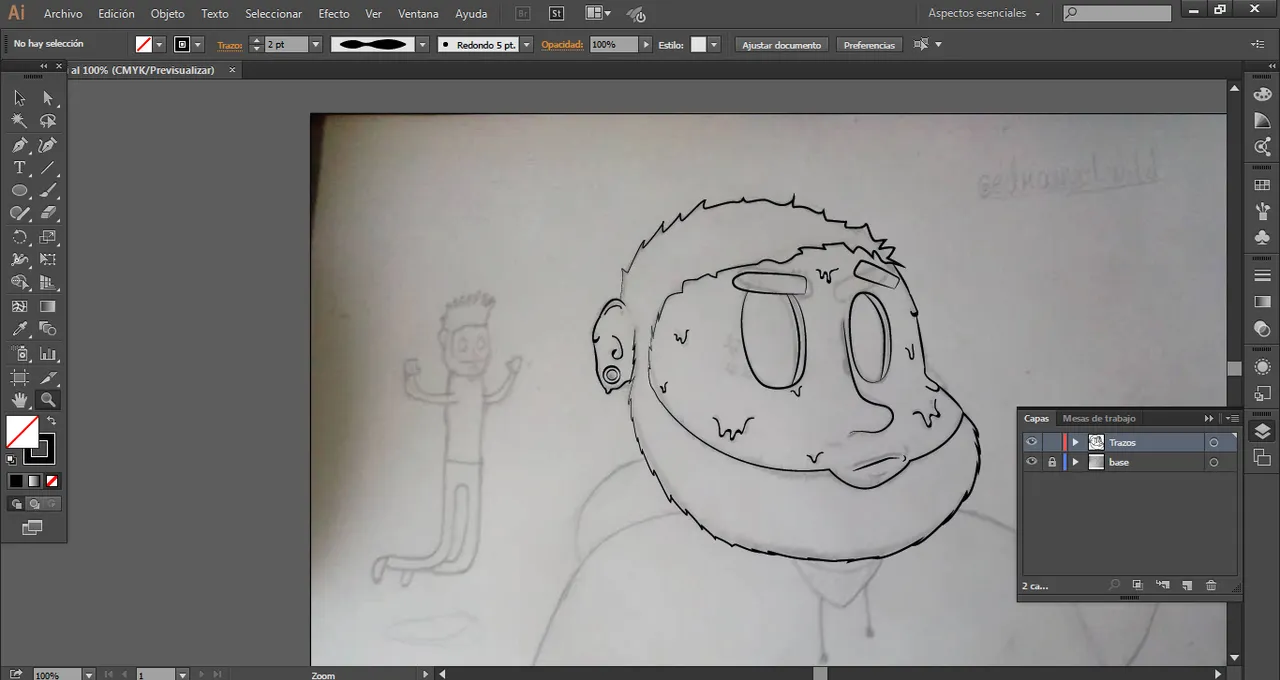Image resolution: width=1280 pixels, height=680 pixels.
Task: Select the Pen tool
Action: [20, 144]
